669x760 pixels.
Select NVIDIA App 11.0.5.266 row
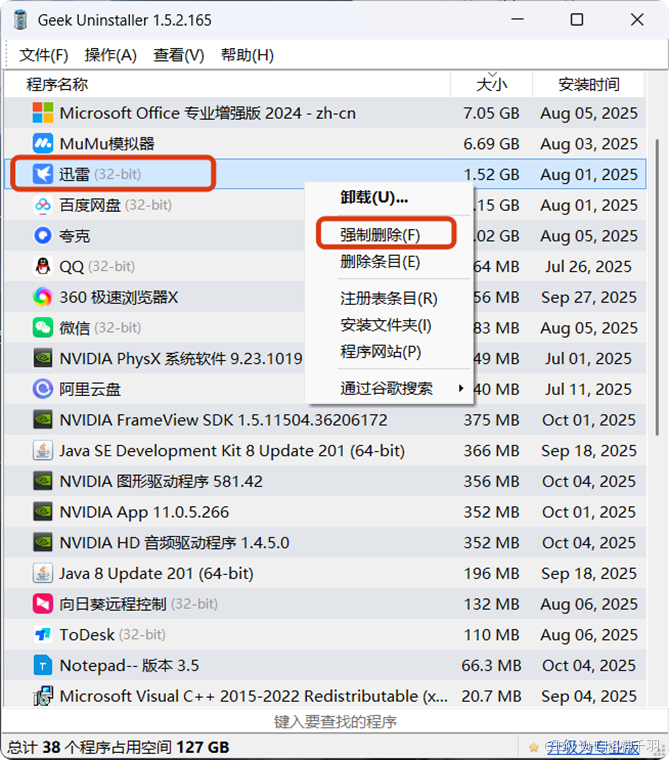(x=325, y=512)
